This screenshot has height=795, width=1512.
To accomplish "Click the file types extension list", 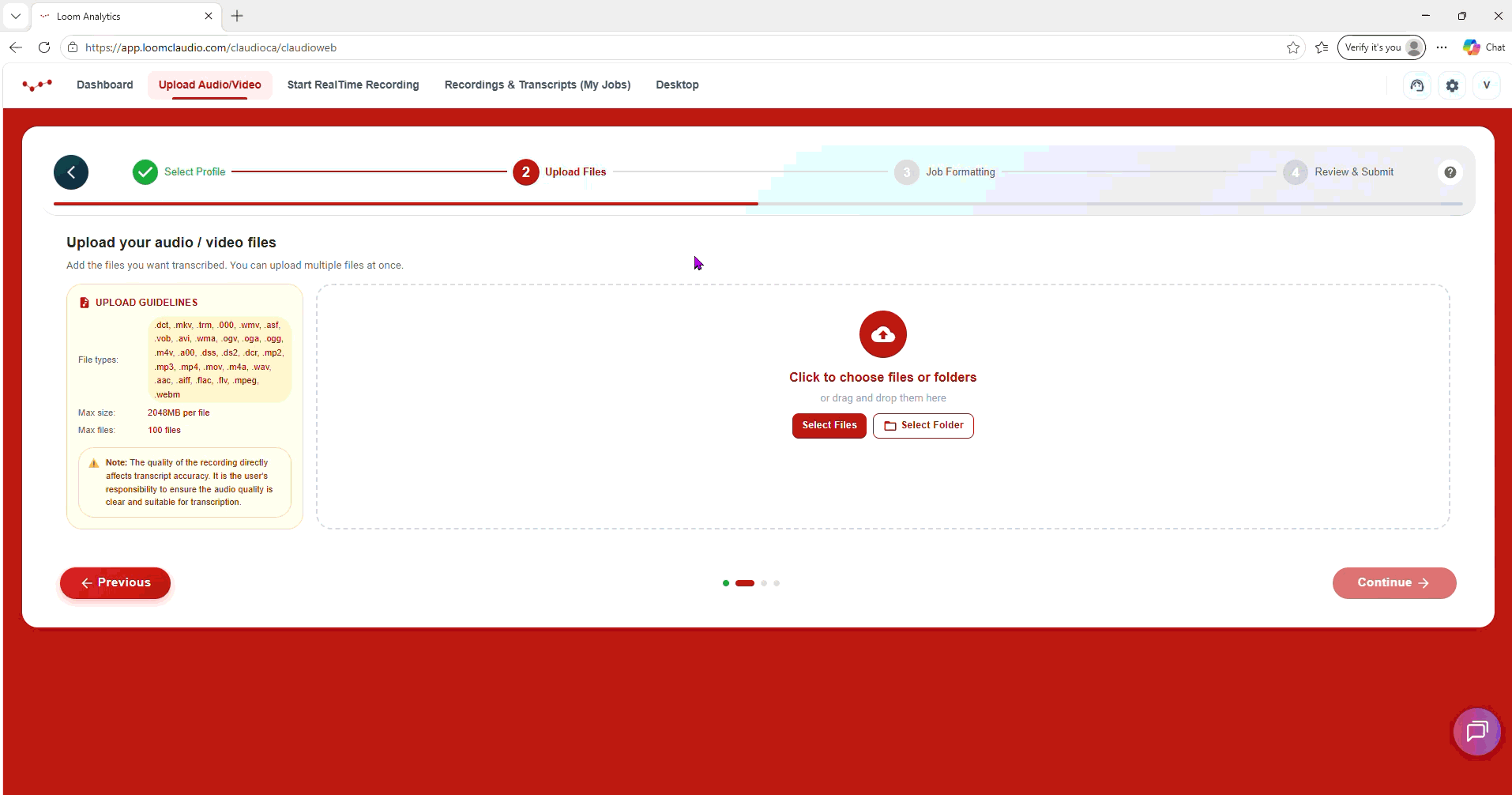I will tap(220, 360).
